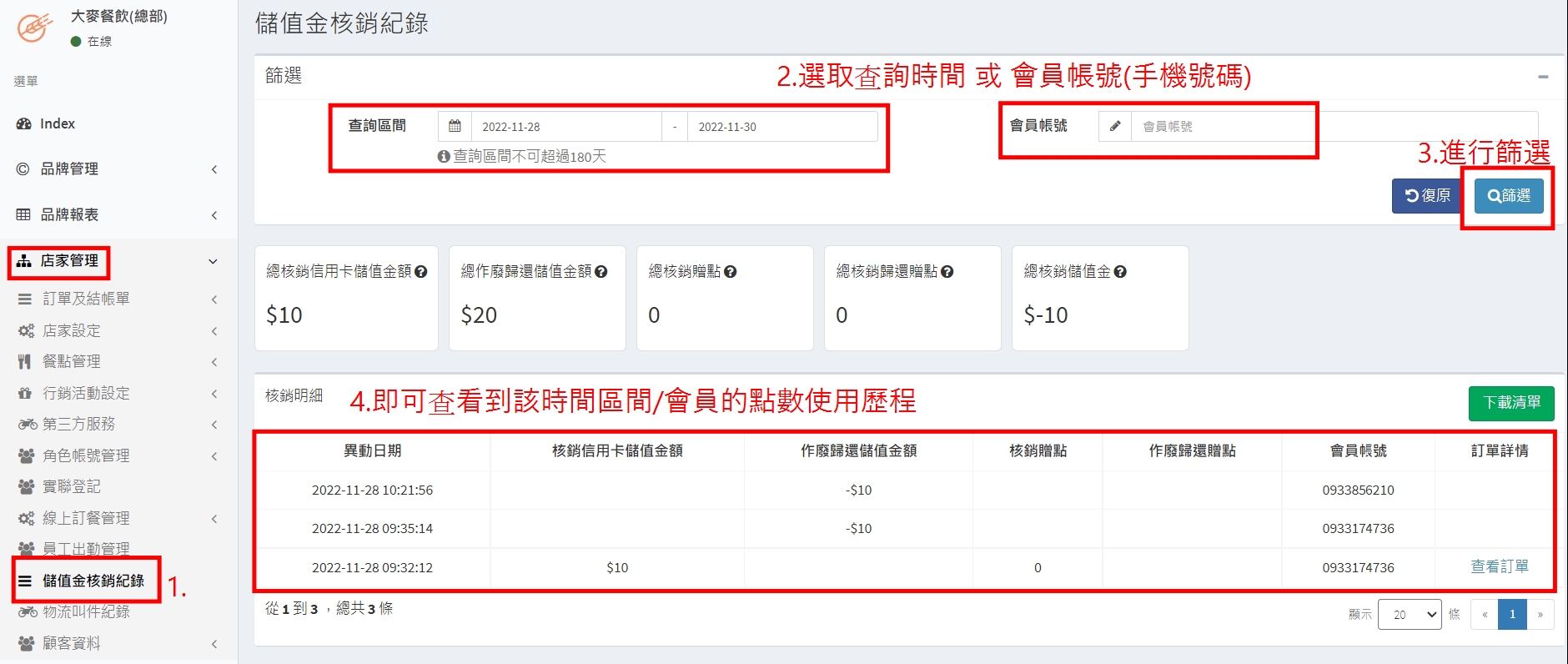Open the 查看訂單 link in last row
This screenshot has height=664, width=1568.
tap(1499, 567)
